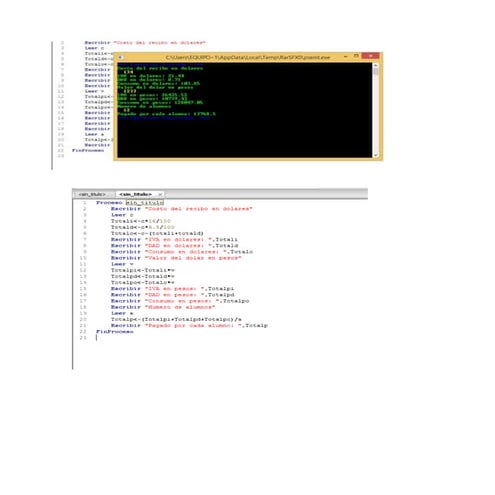Click lower editor Escribir "Valor del dolar en pesos"
The height and width of the screenshot is (495, 495).
[x=176, y=258]
